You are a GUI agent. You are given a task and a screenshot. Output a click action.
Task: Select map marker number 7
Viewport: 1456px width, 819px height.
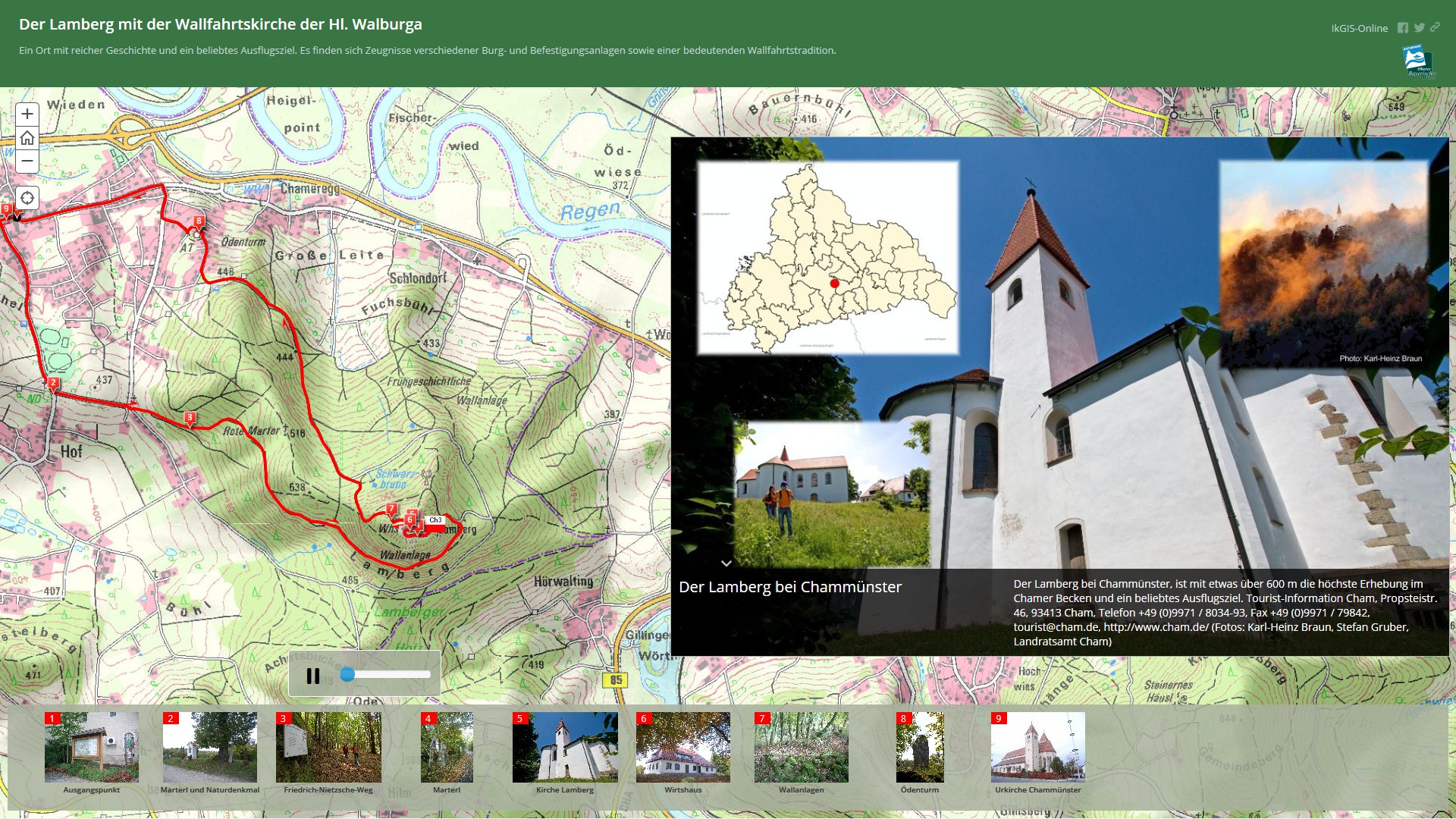(391, 509)
